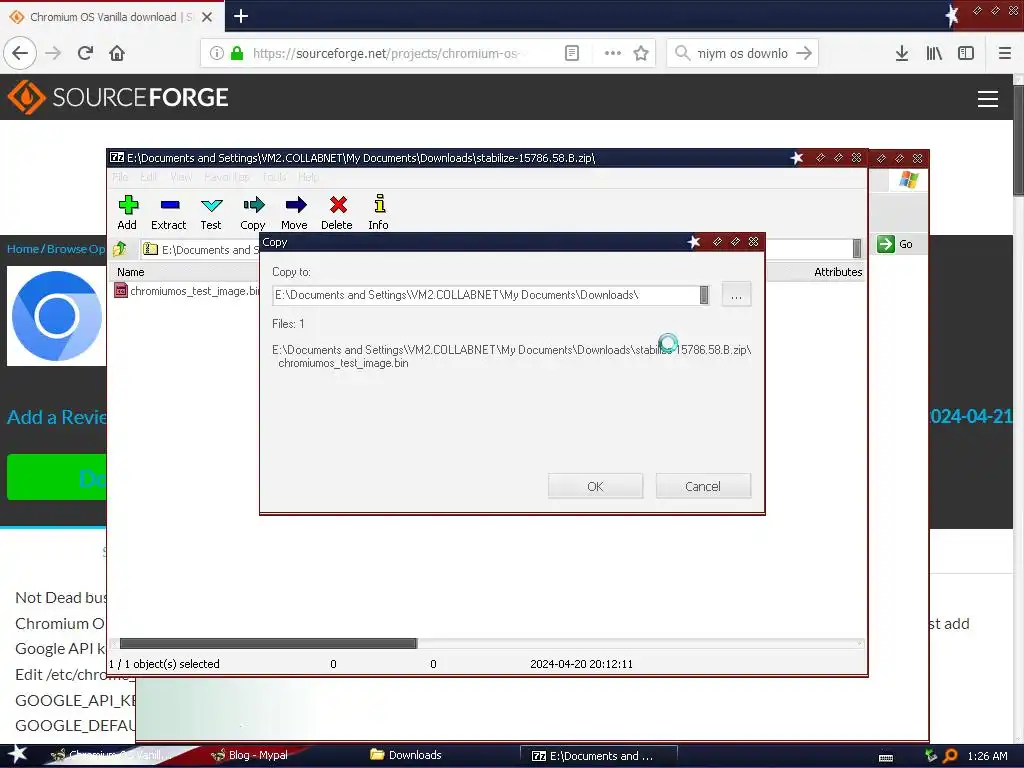1024x768 pixels.
Task: Click the green padlock security icon
Action: (x=237, y=54)
